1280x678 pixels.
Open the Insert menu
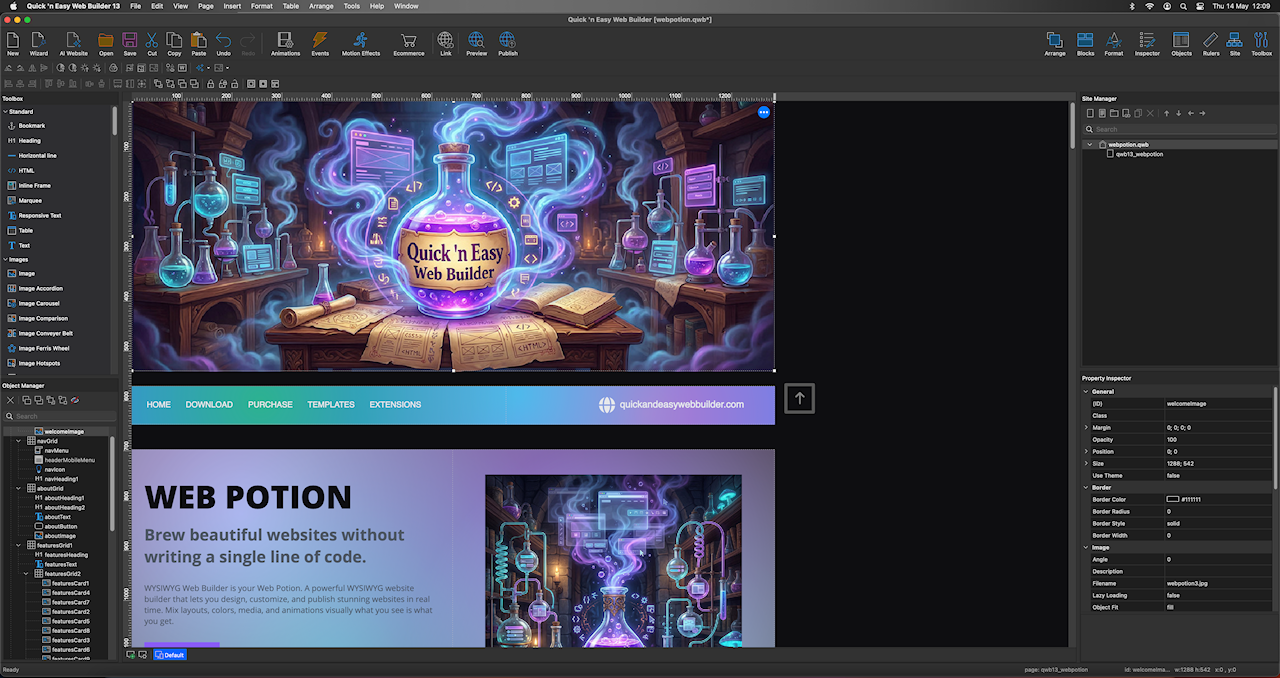(232, 6)
